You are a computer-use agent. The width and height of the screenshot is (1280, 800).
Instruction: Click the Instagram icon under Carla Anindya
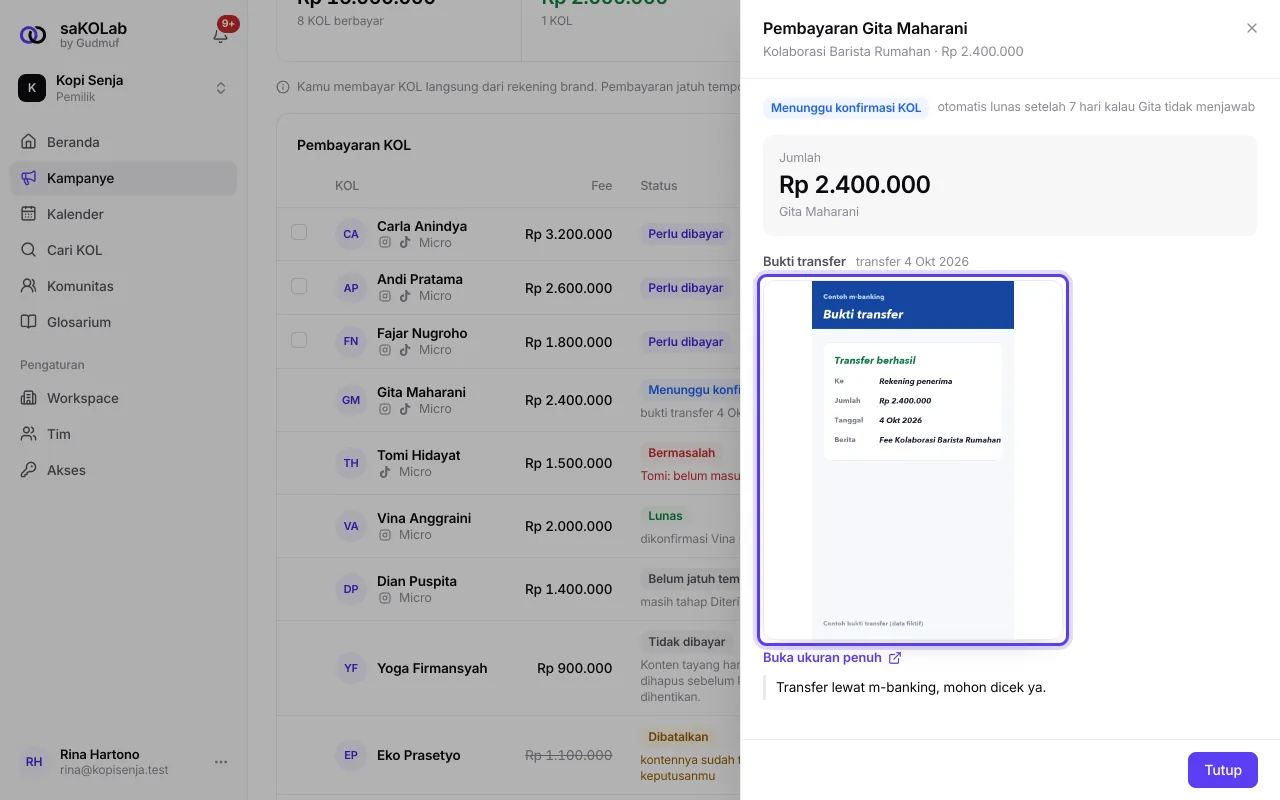[x=385, y=243]
